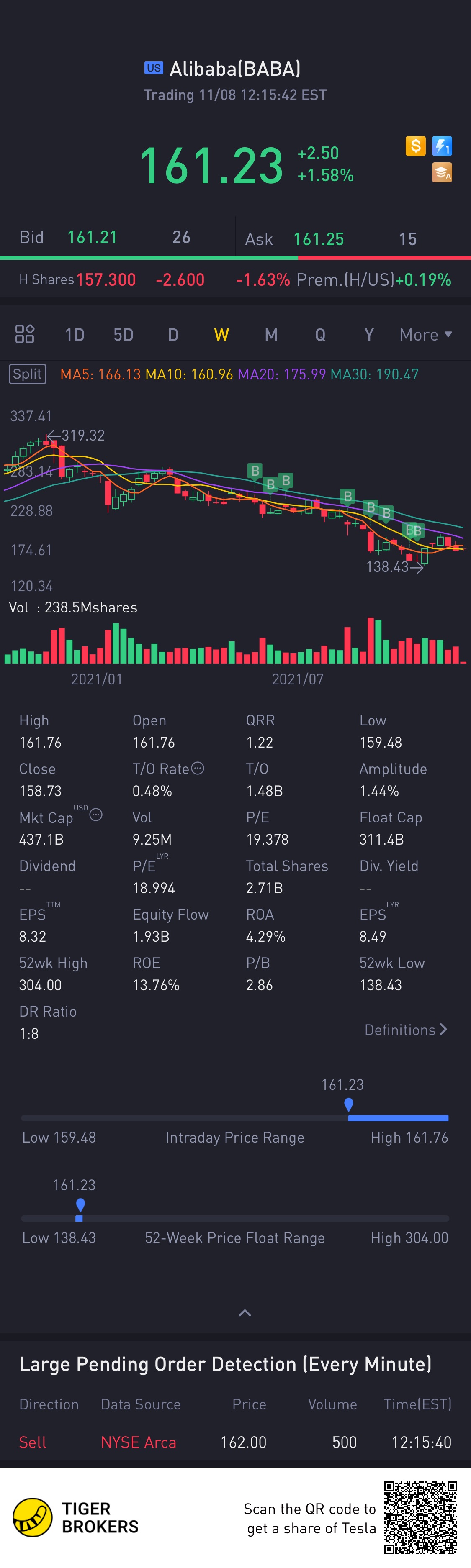
Task: Tap the Alibaba(BABA) title
Action: (235, 69)
